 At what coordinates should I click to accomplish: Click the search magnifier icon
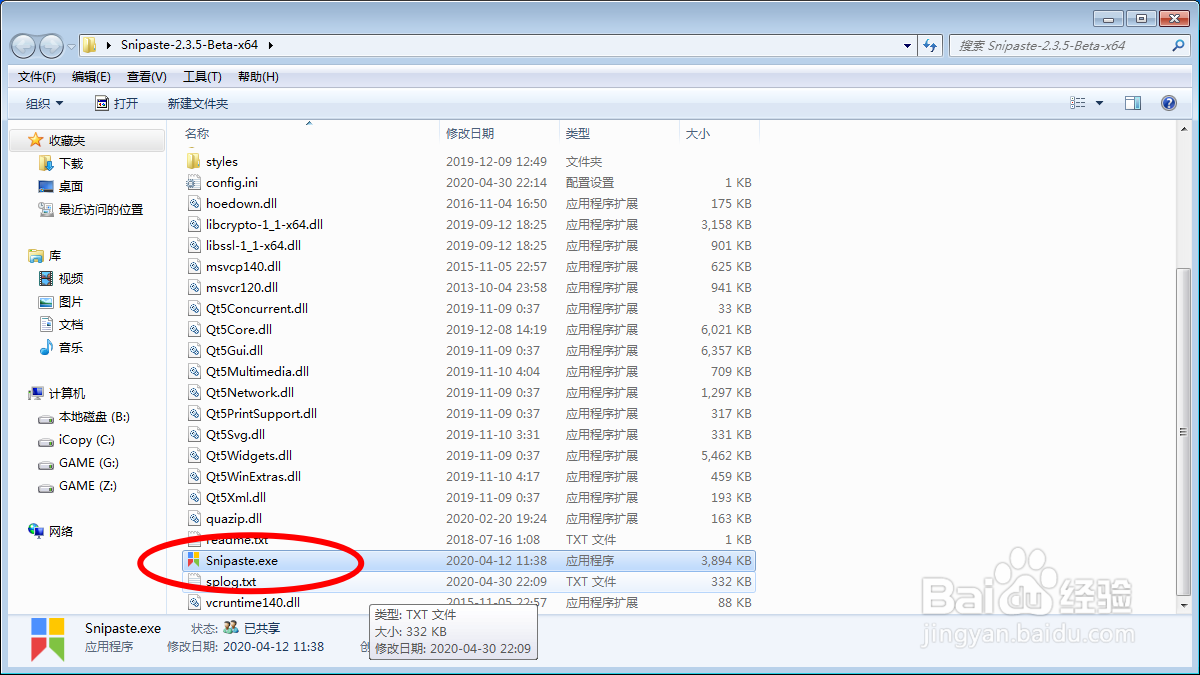point(1178,45)
